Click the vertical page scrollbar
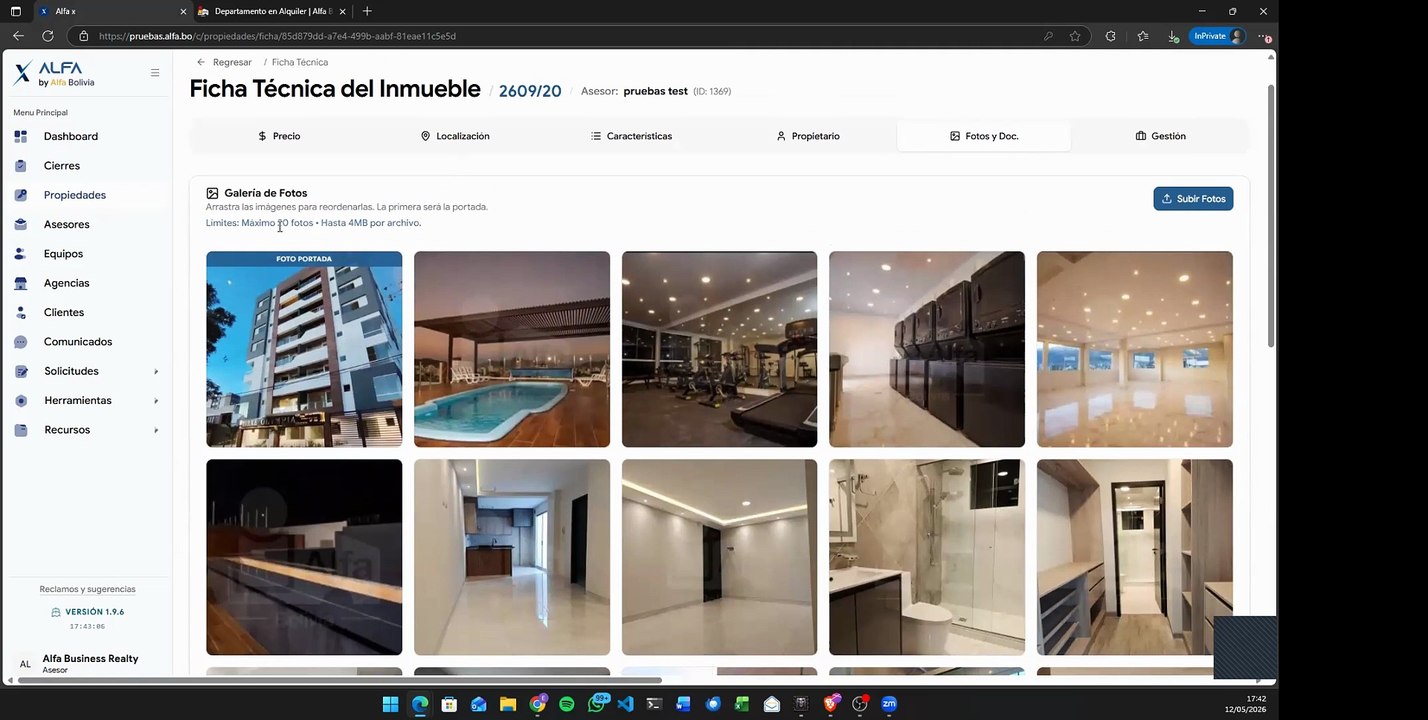This screenshot has height=720, width=1428. (1271, 215)
